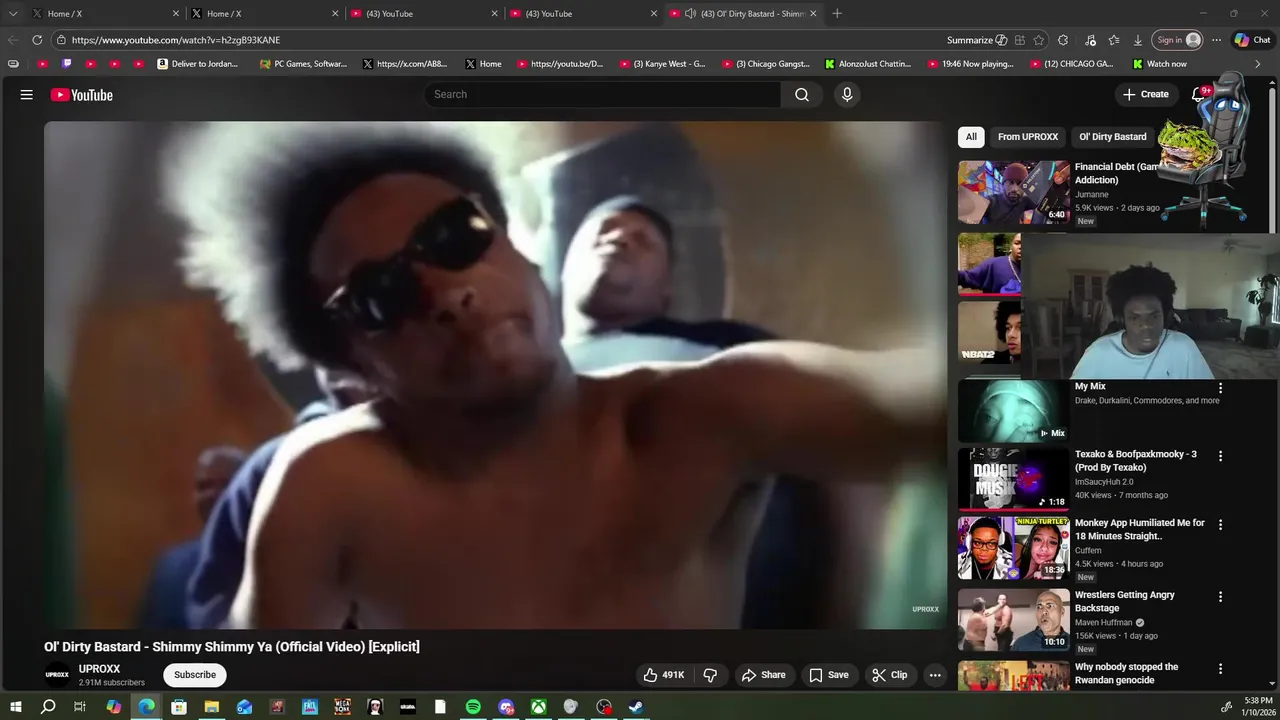This screenshot has width=1280, height=720.
Task: Click the YouTube search input field
Action: pyautogui.click(x=602, y=95)
